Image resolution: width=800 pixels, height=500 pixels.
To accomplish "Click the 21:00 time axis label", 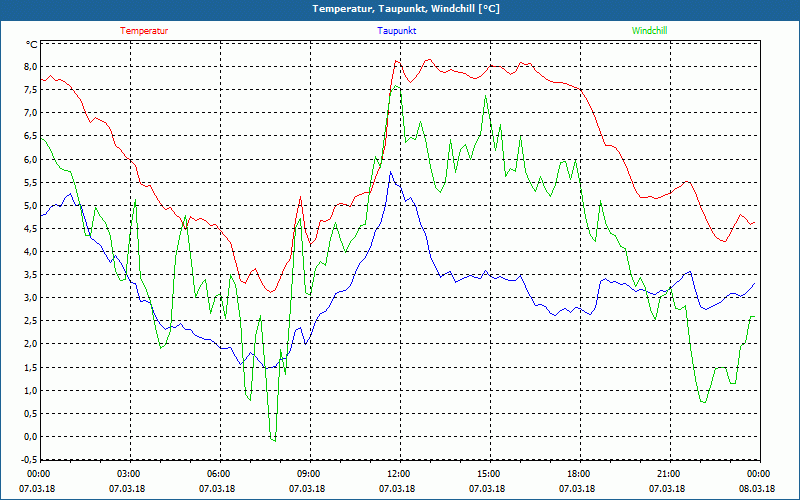I will pyautogui.click(x=668, y=474).
